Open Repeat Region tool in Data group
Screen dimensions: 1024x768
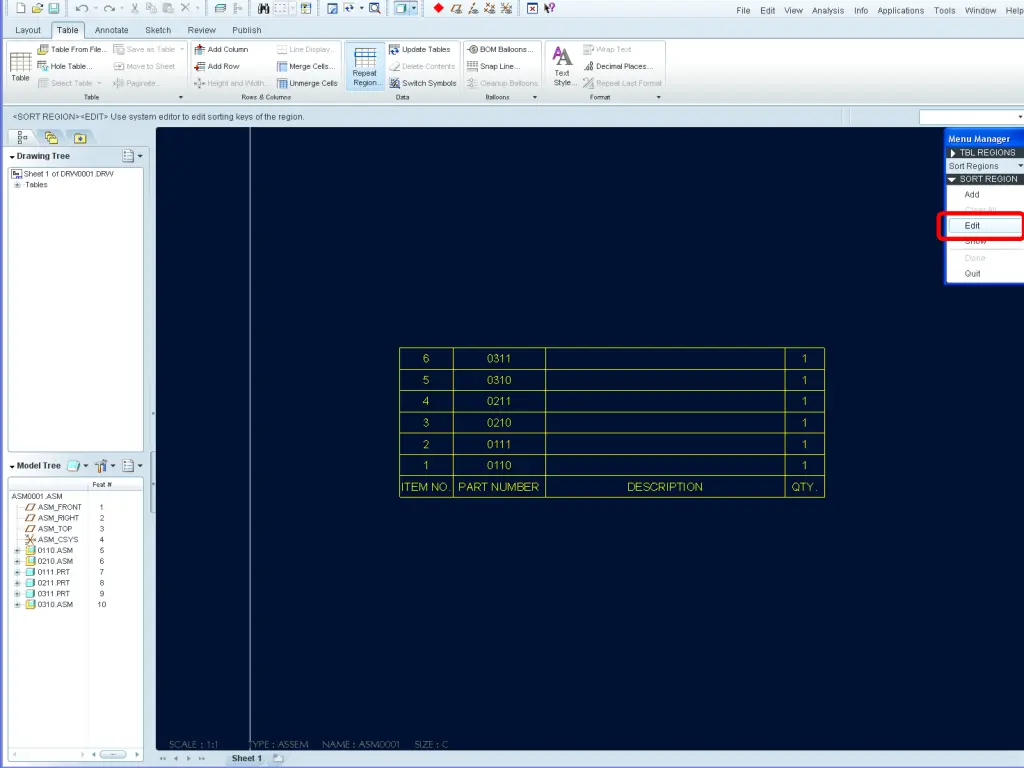tap(365, 67)
